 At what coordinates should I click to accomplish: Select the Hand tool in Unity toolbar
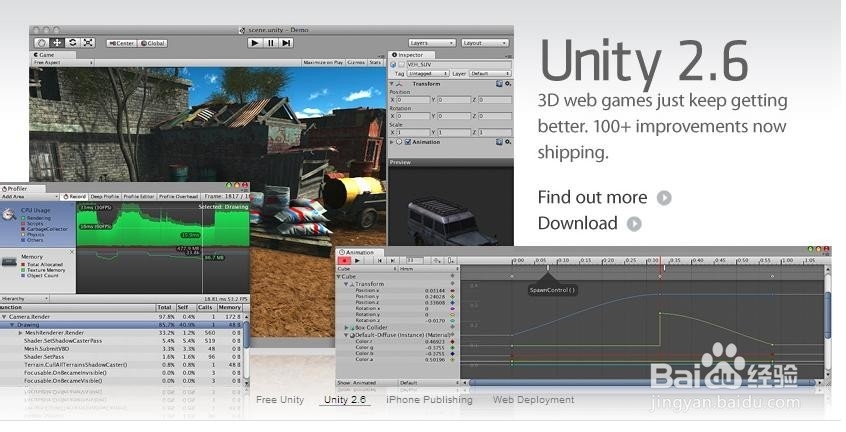[x=41, y=43]
